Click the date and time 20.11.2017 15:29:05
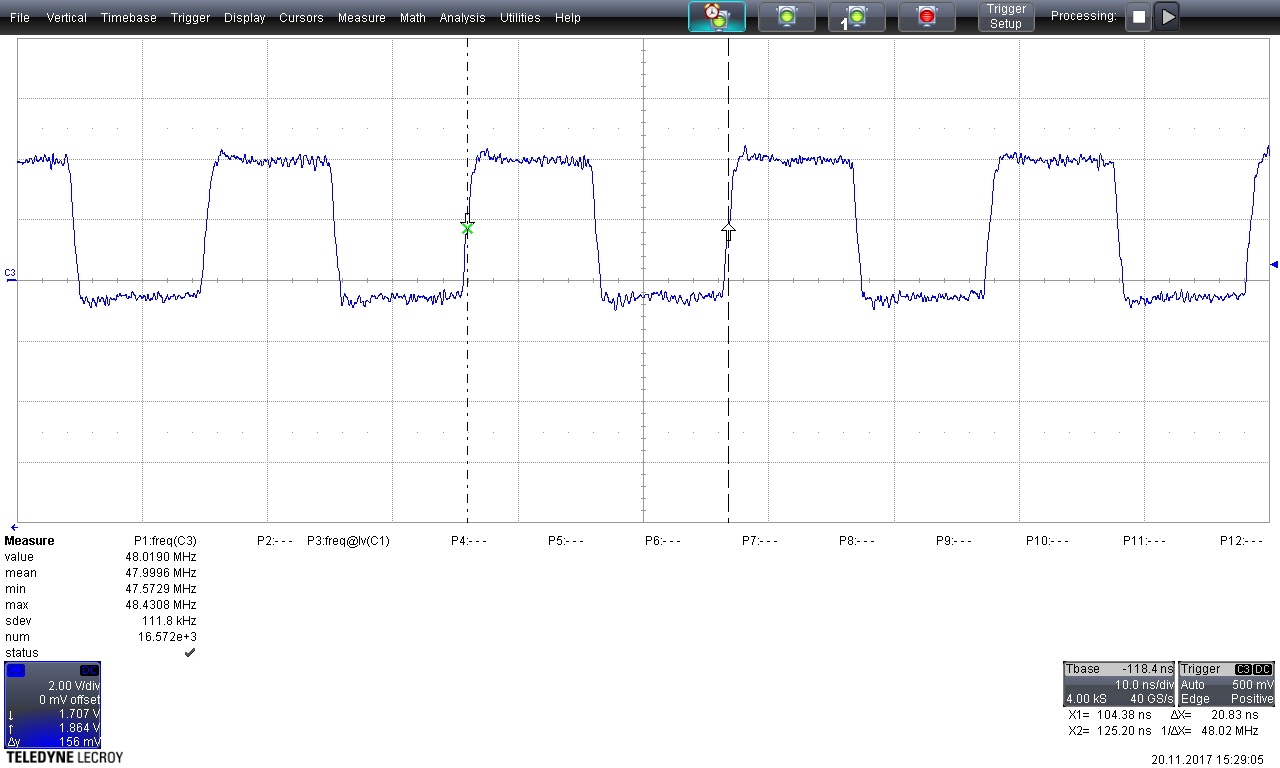This screenshot has width=1280, height=768. 1208,759
